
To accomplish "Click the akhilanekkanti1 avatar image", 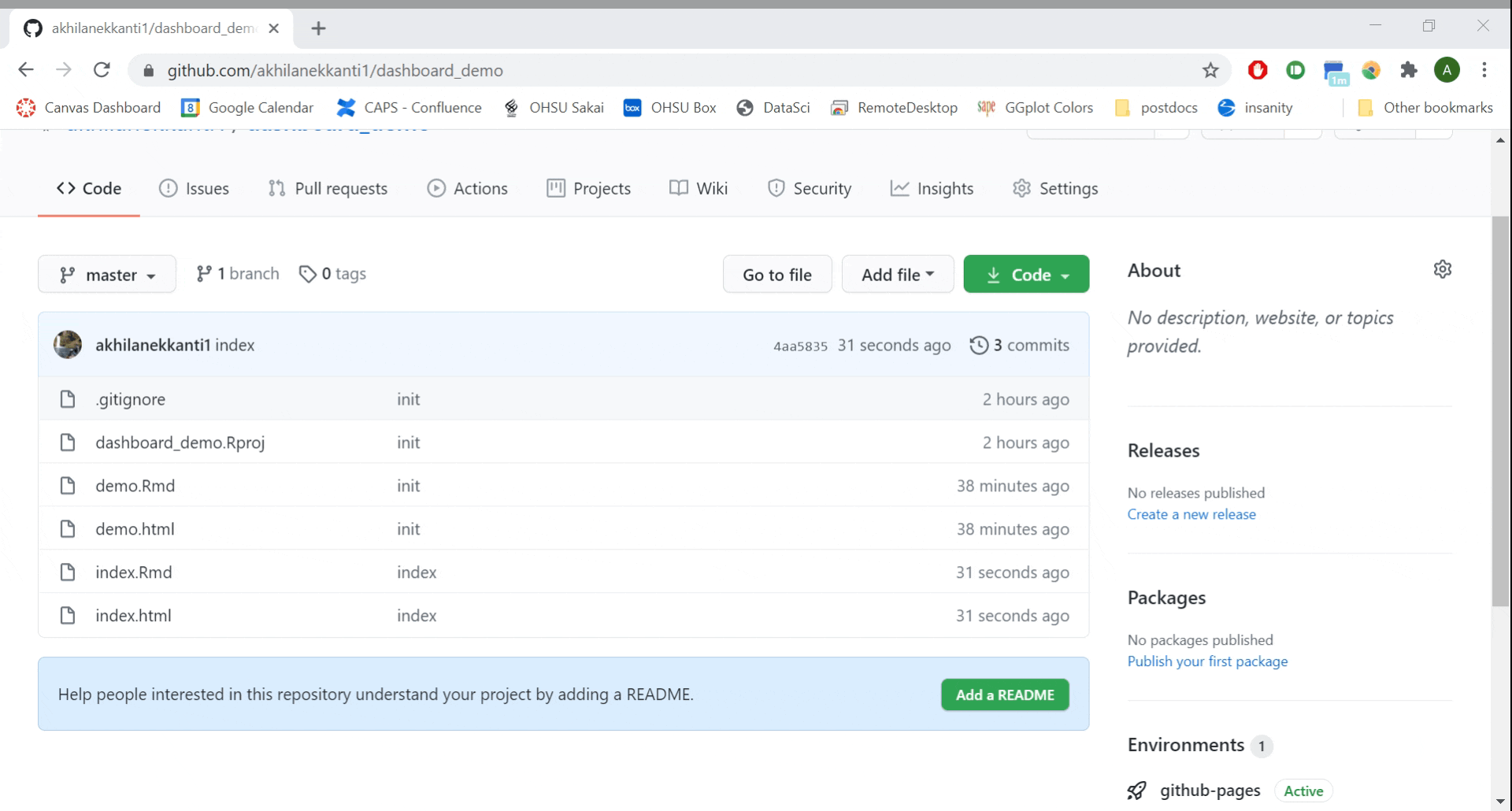I will click(x=68, y=345).
